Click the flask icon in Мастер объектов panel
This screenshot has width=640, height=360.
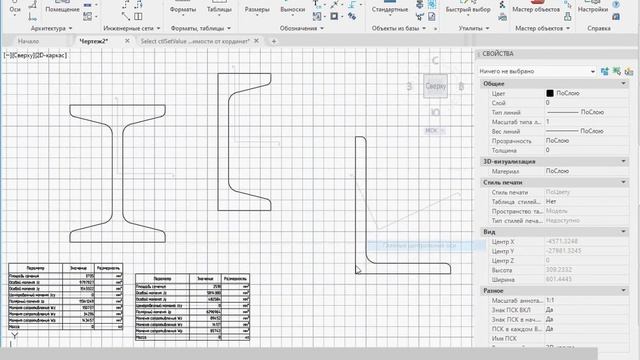pos(567,16)
